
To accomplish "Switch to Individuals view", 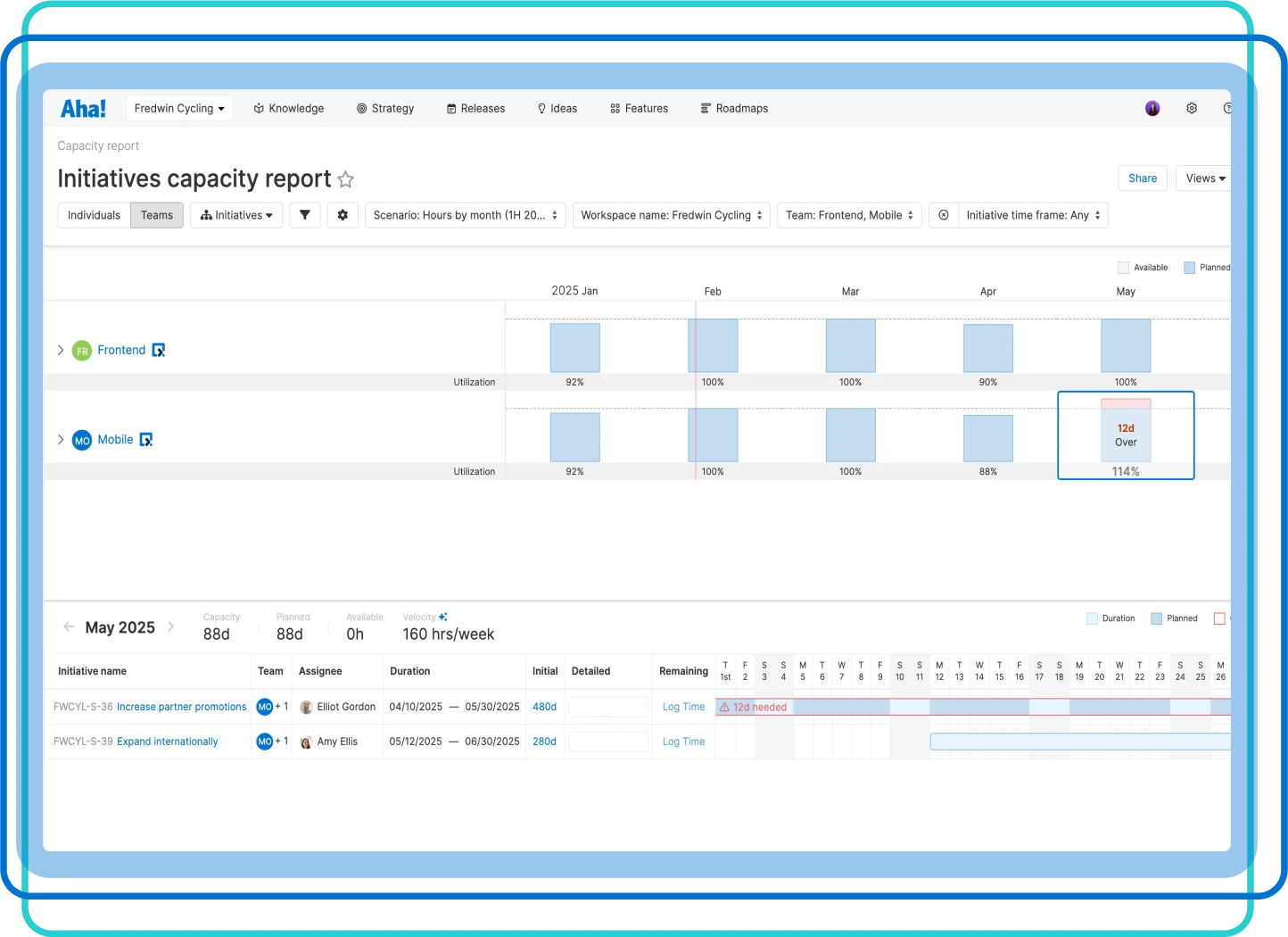I will click(x=94, y=215).
